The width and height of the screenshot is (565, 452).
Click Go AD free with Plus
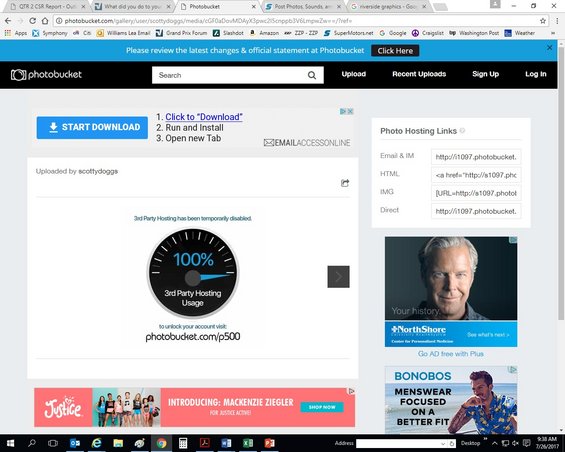point(451,354)
